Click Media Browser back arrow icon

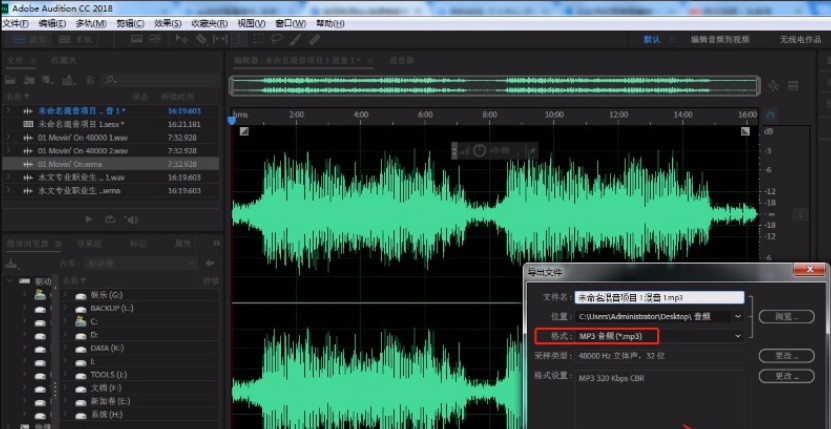click(x=210, y=263)
